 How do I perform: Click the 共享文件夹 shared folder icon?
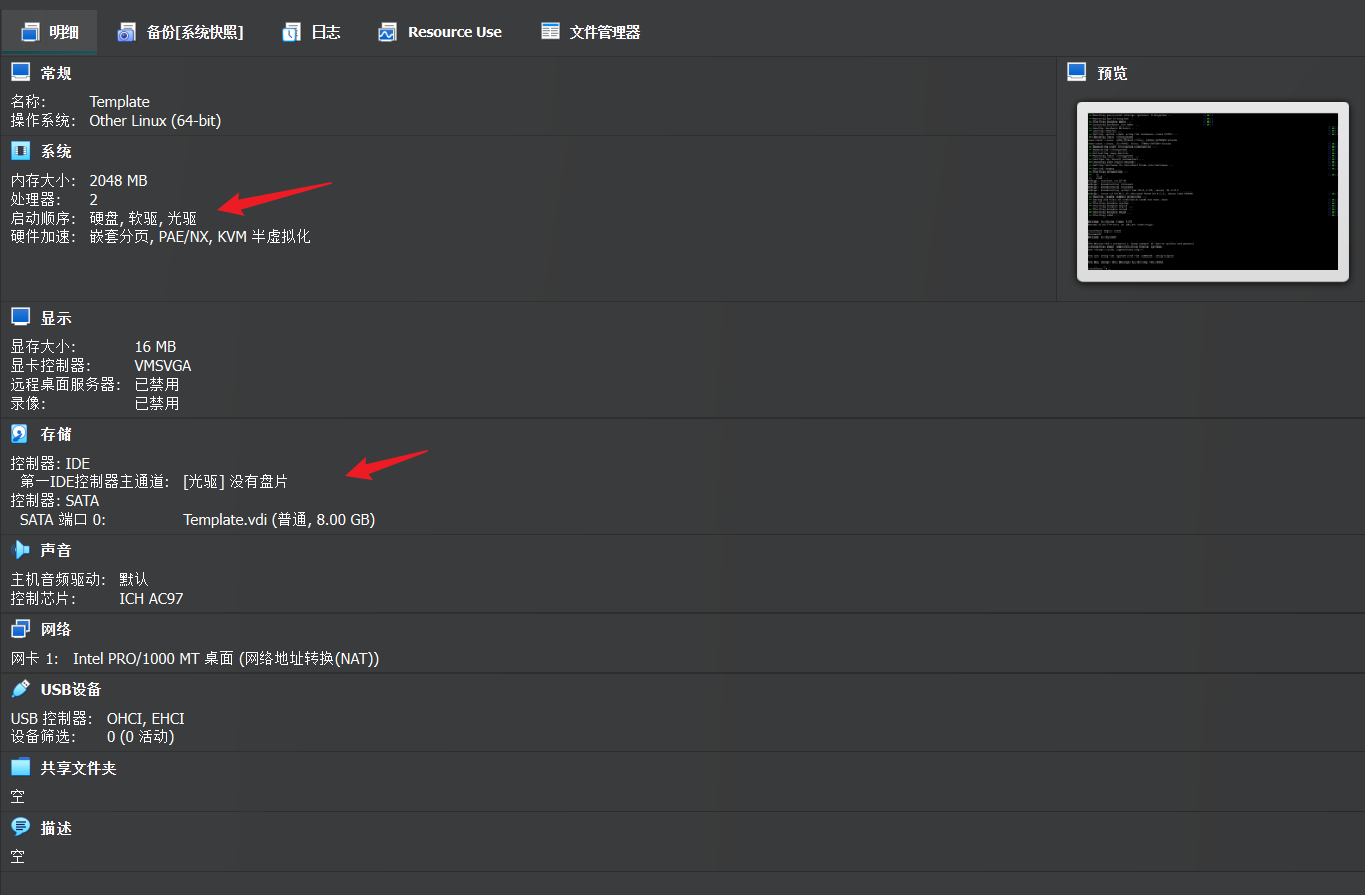point(20,767)
